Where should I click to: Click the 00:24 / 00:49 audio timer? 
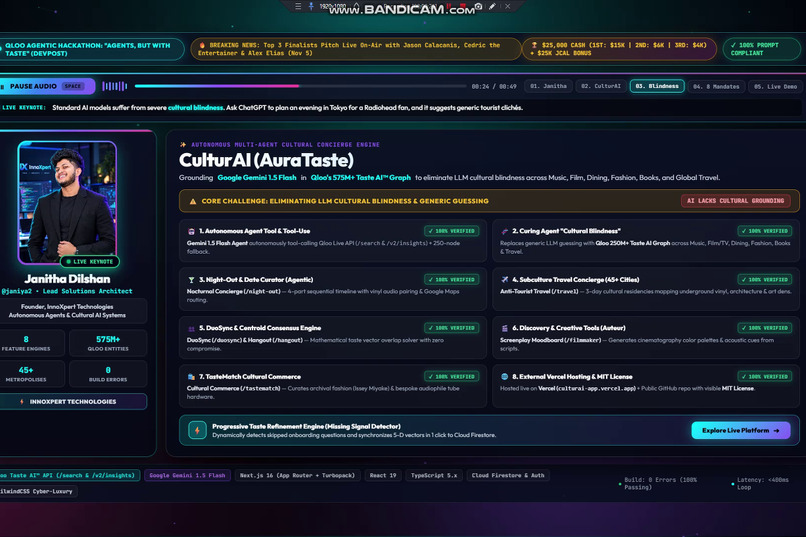tap(494, 86)
